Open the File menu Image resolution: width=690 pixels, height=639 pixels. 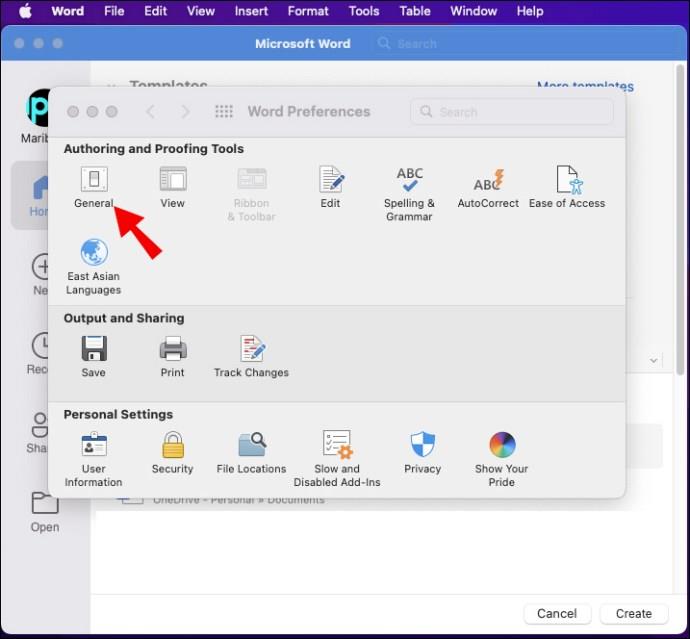[x=114, y=11]
